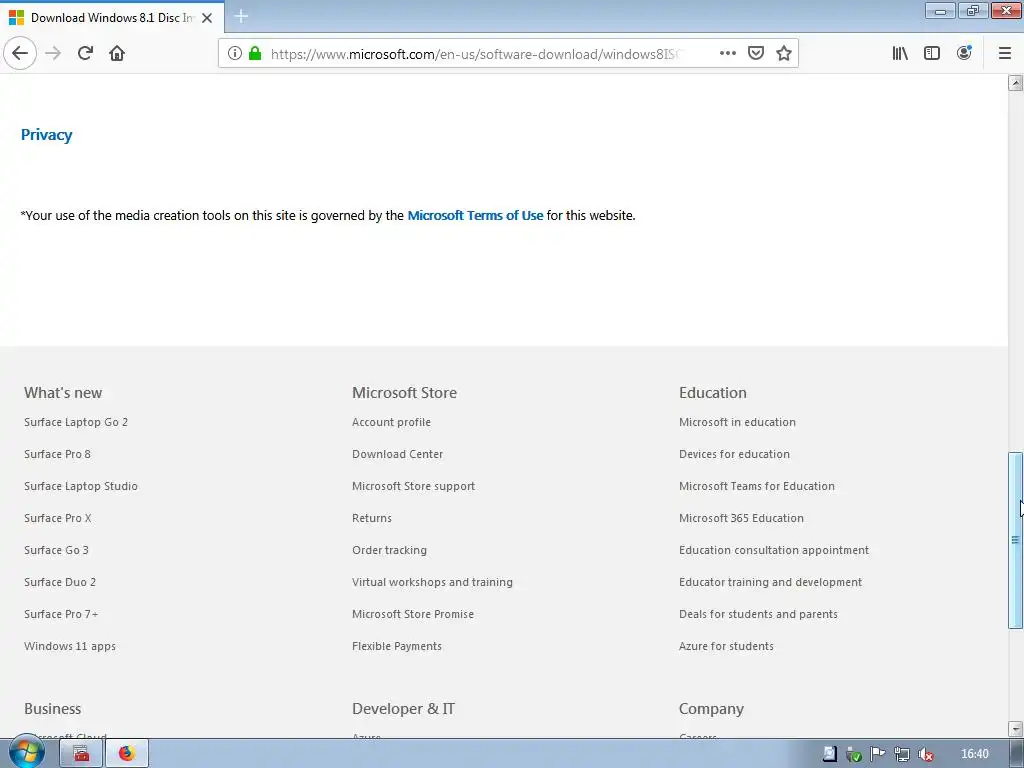The width and height of the screenshot is (1024, 768).
Task: Click the What's new footer heading
Action: coord(63,392)
